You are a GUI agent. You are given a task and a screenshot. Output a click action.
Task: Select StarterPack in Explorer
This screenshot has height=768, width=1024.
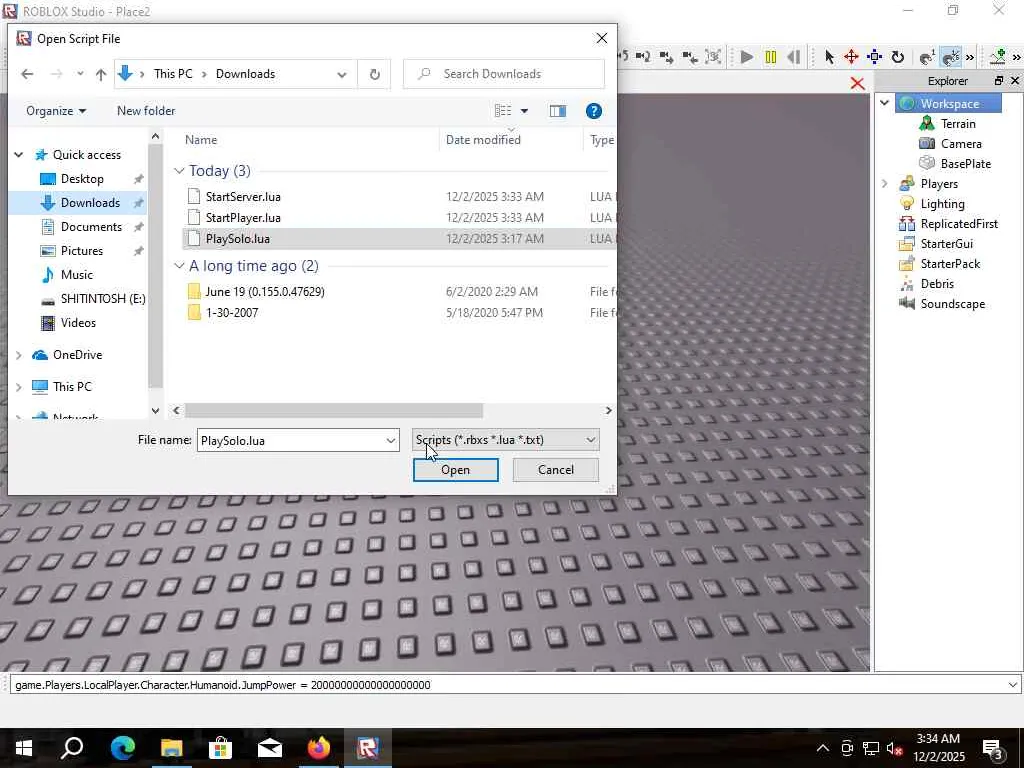(950, 264)
